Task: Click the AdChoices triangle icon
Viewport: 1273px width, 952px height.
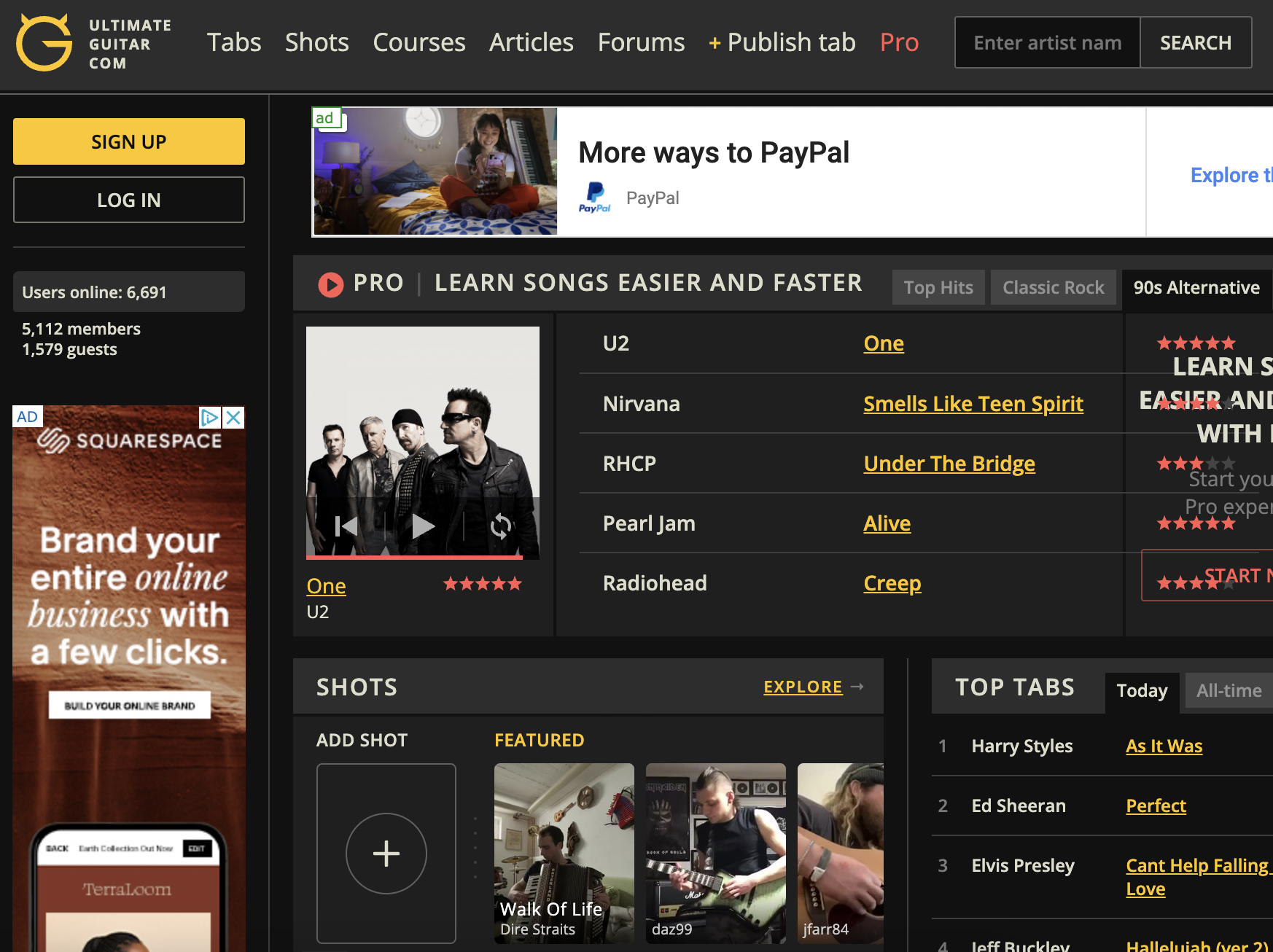Action: (210, 418)
